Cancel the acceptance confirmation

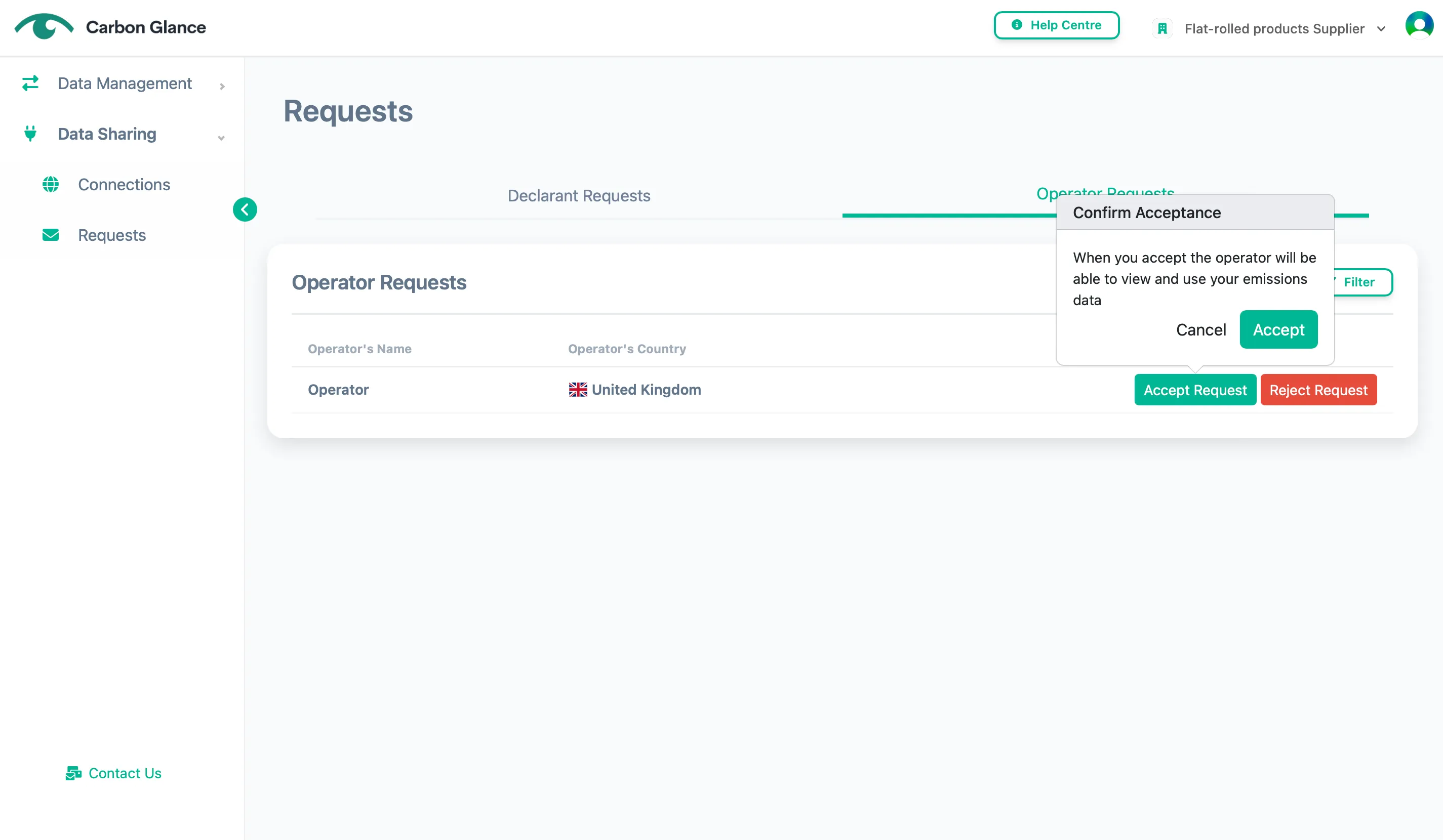1201,329
